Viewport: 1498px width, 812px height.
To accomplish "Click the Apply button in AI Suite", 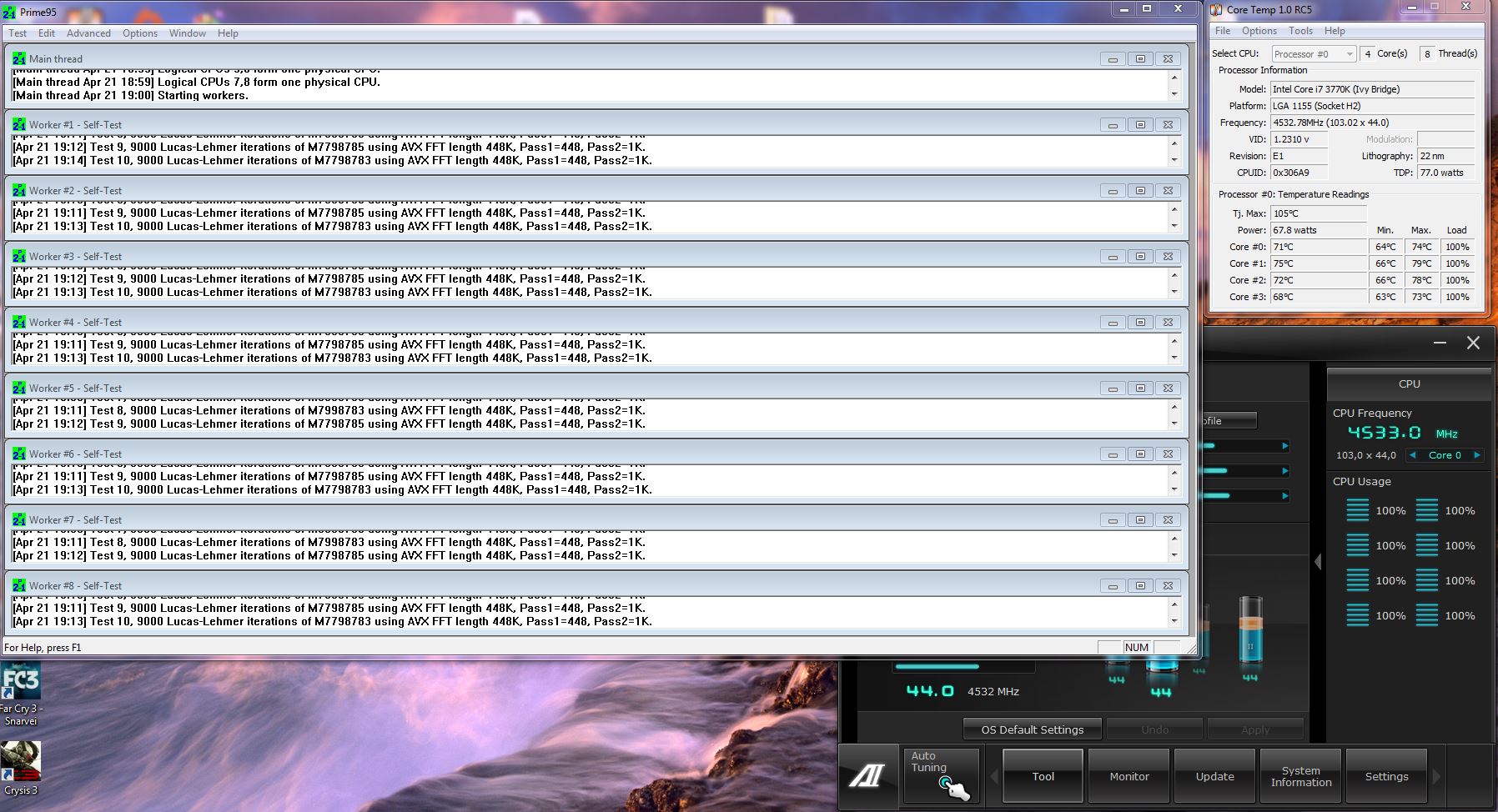I will click(x=1255, y=729).
